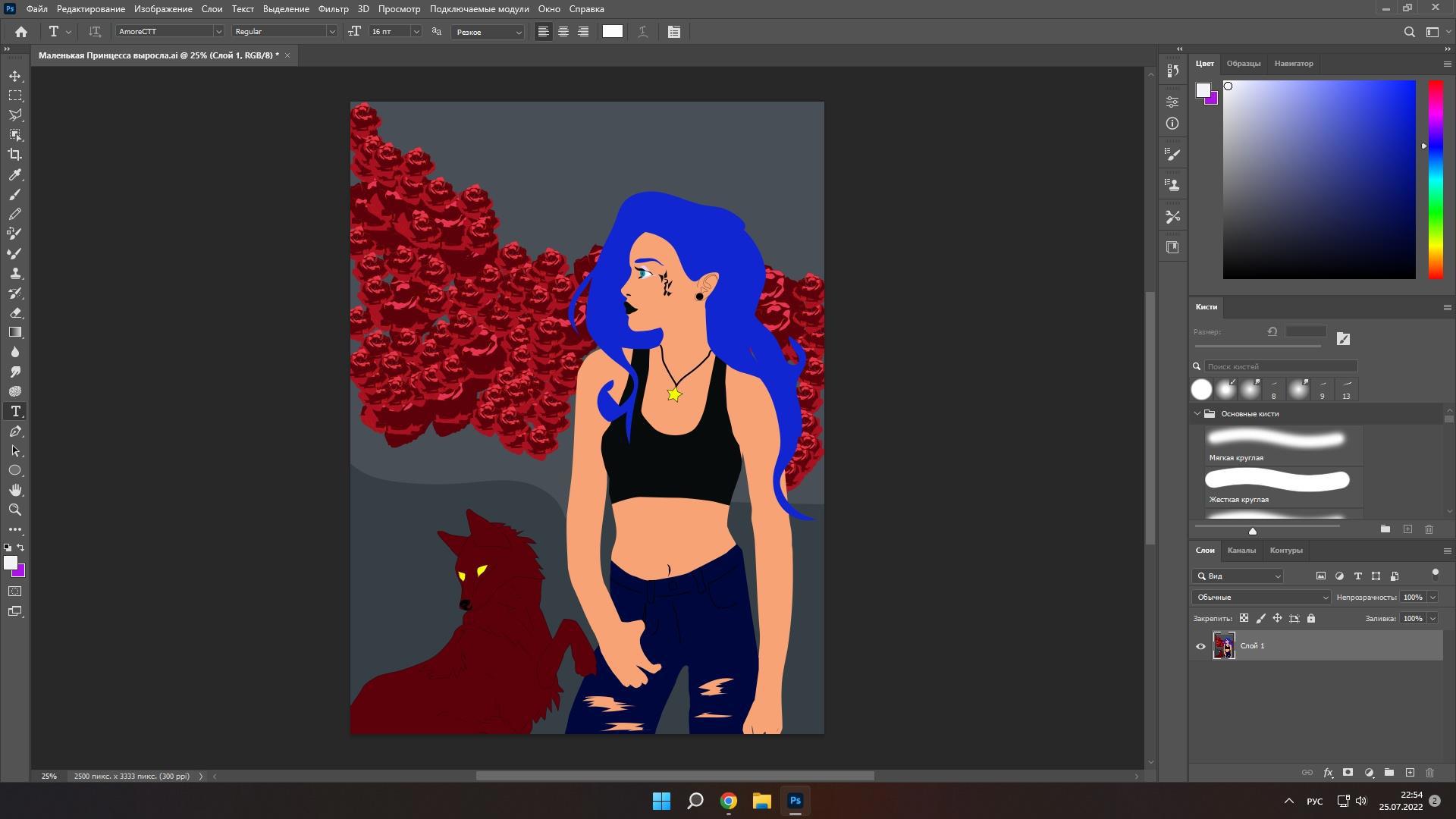Open the Фильтр menu

333,9
